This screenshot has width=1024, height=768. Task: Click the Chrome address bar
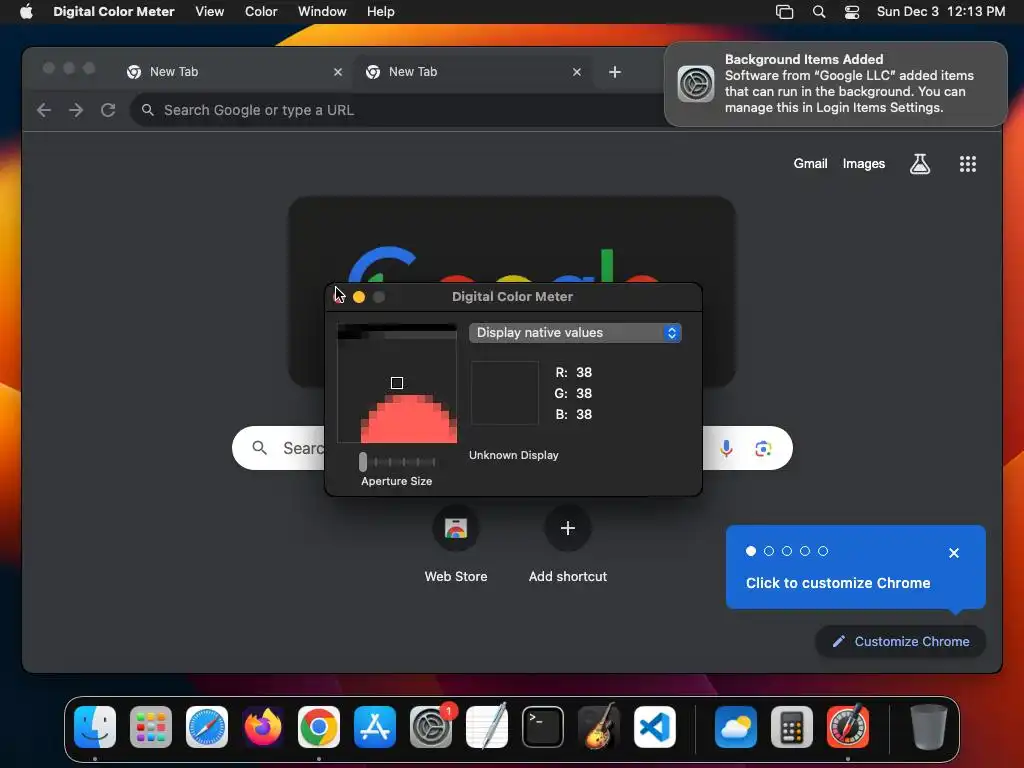tap(397, 110)
